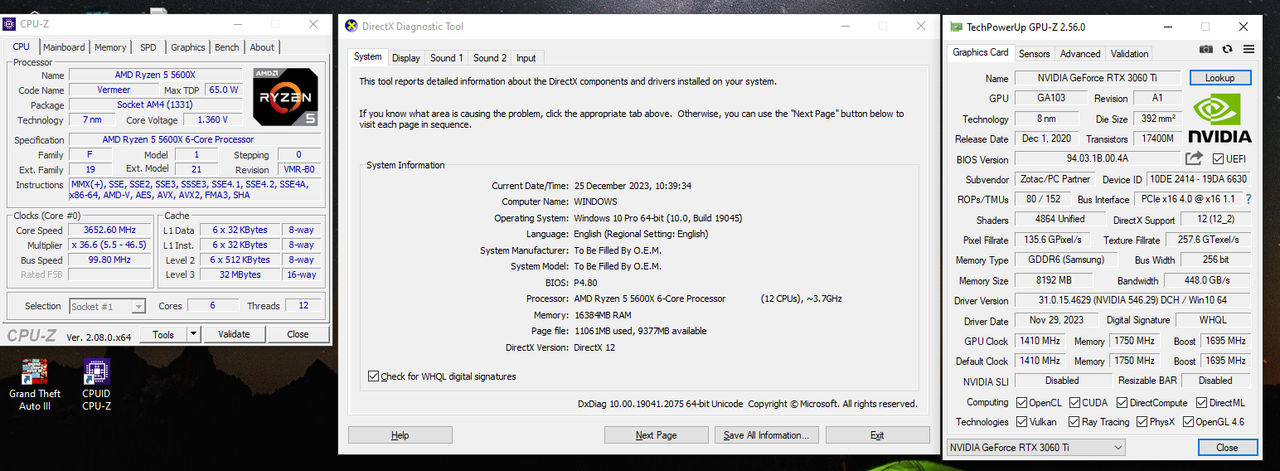Click the Core Speed value 3652.60 MHz

(x=112, y=230)
